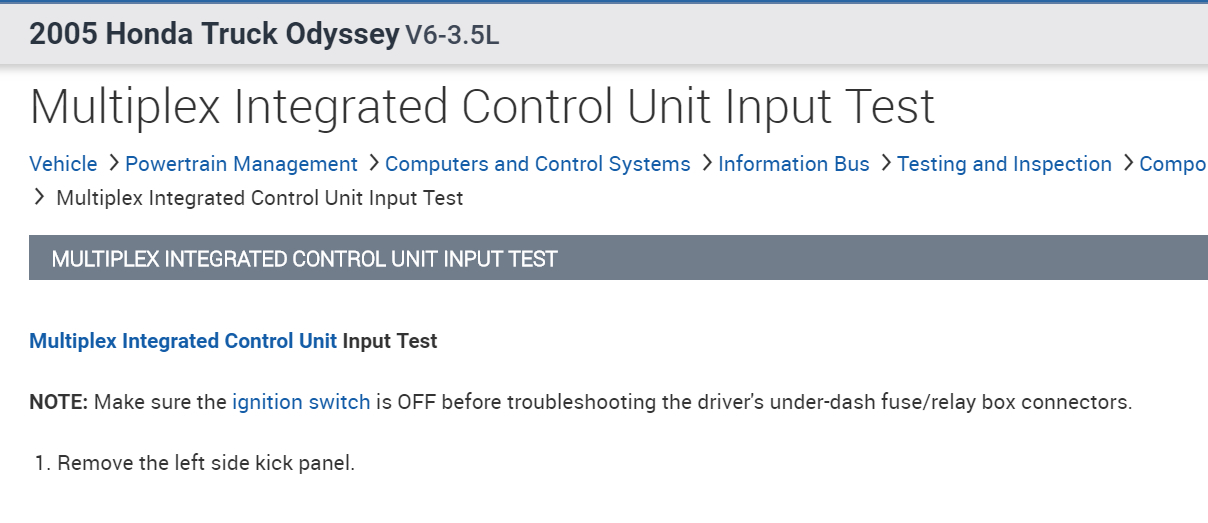Go to Computers and Control Systems
1208x523 pixels.
tap(537, 164)
